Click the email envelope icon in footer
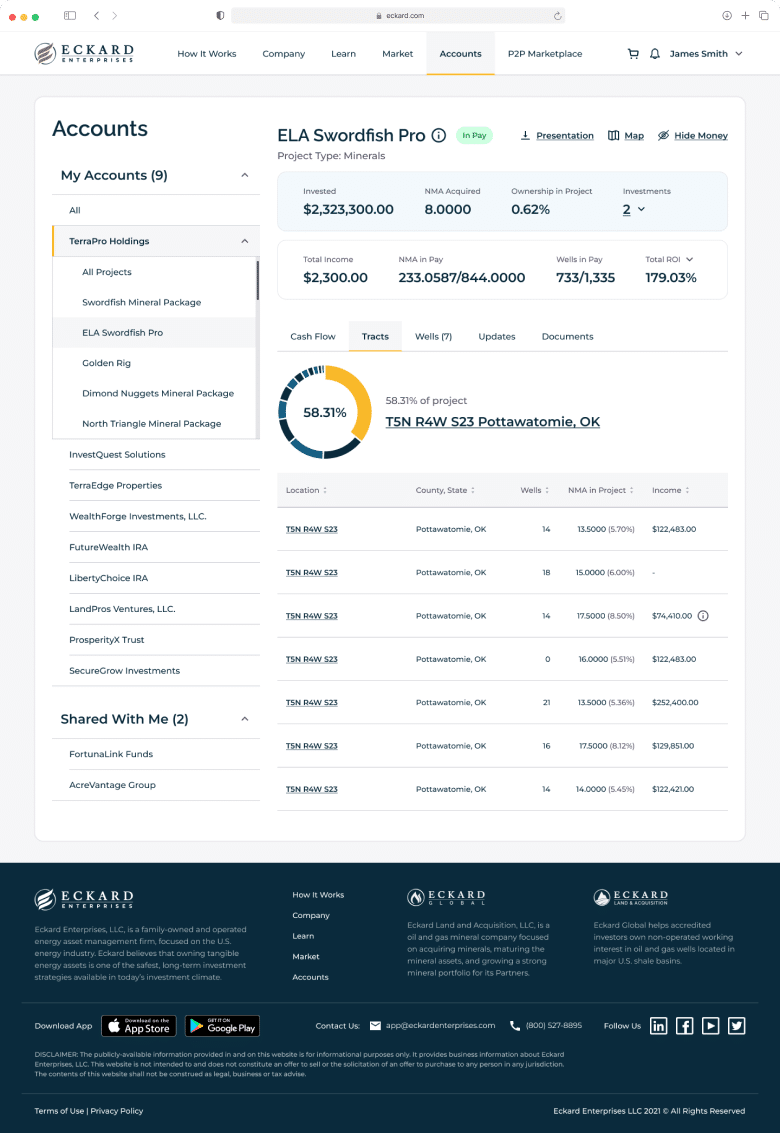780x1133 pixels. click(x=375, y=1025)
